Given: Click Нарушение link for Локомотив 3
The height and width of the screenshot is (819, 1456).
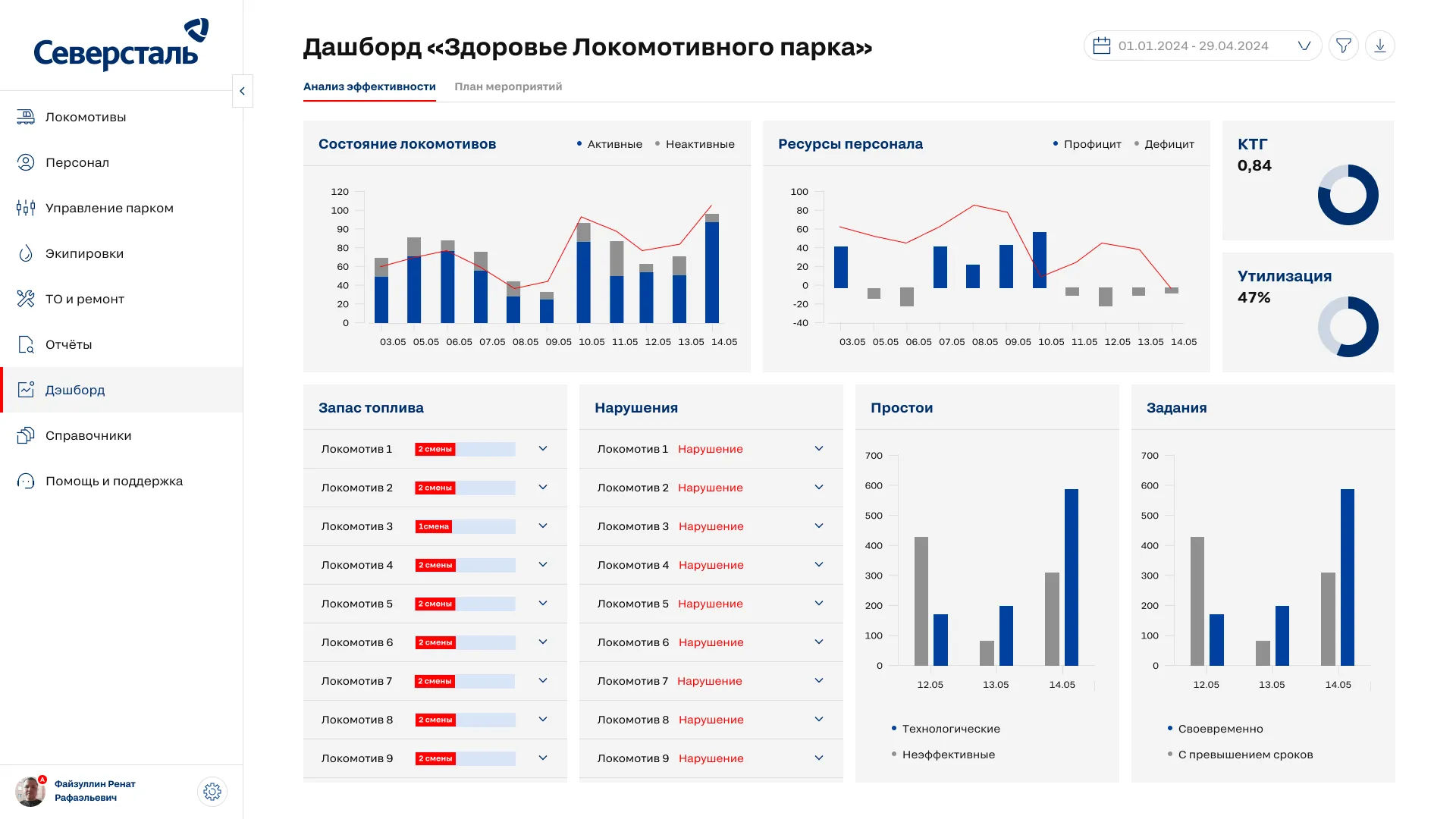Looking at the screenshot, I should coord(711,526).
